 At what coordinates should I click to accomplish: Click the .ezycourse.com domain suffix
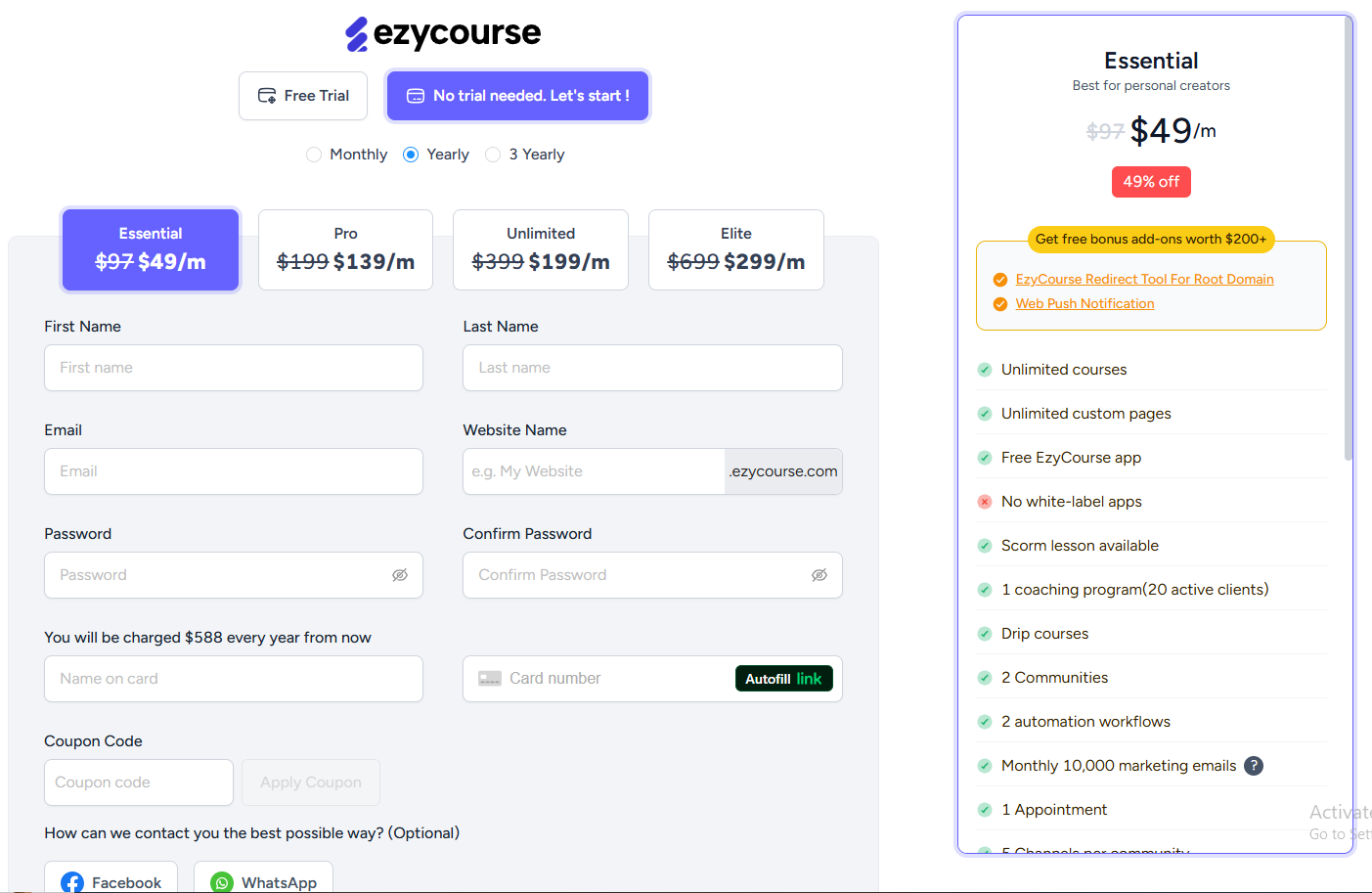tap(783, 471)
